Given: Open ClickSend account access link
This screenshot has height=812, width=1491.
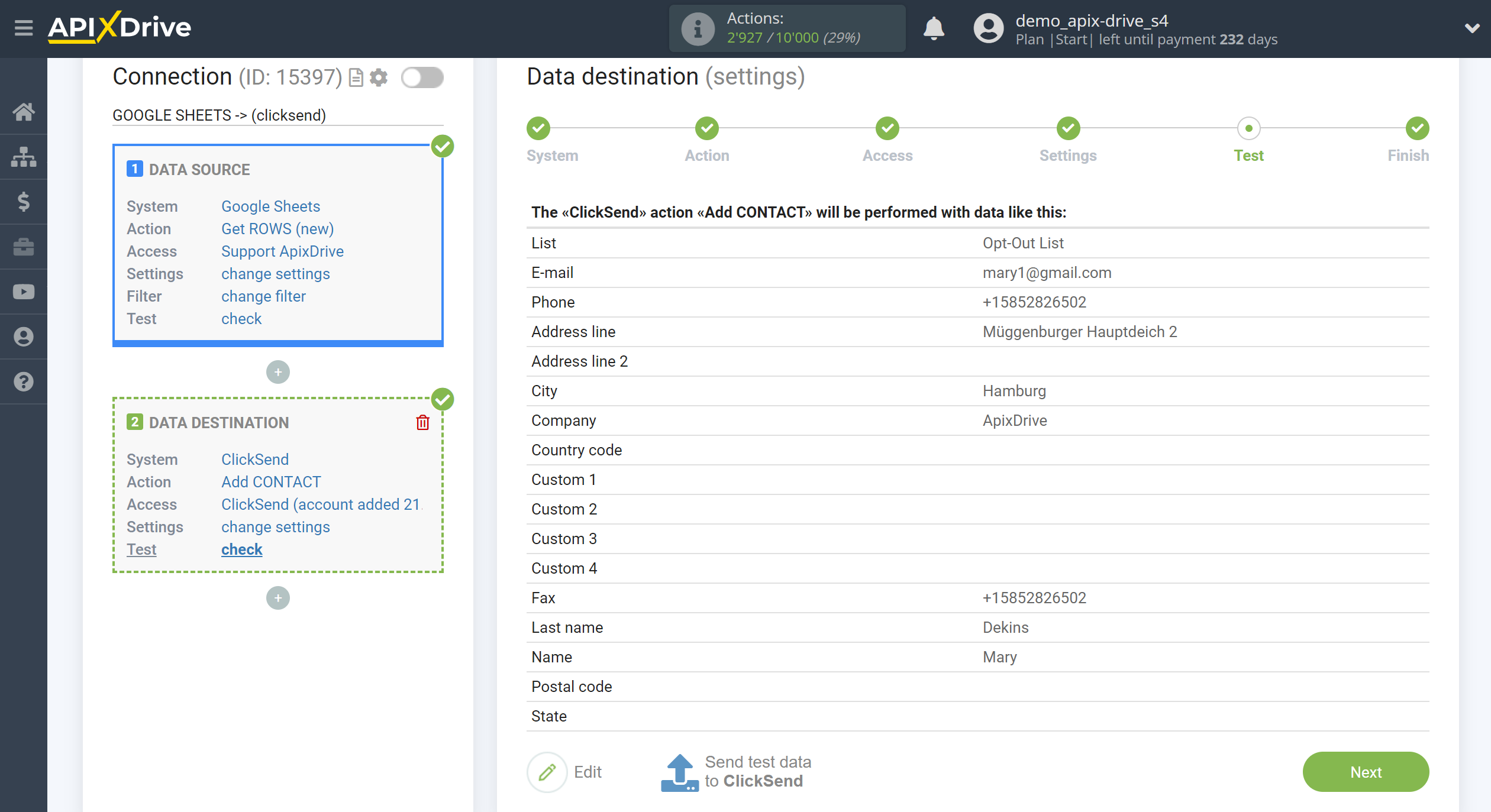Looking at the screenshot, I should pos(322,504).
